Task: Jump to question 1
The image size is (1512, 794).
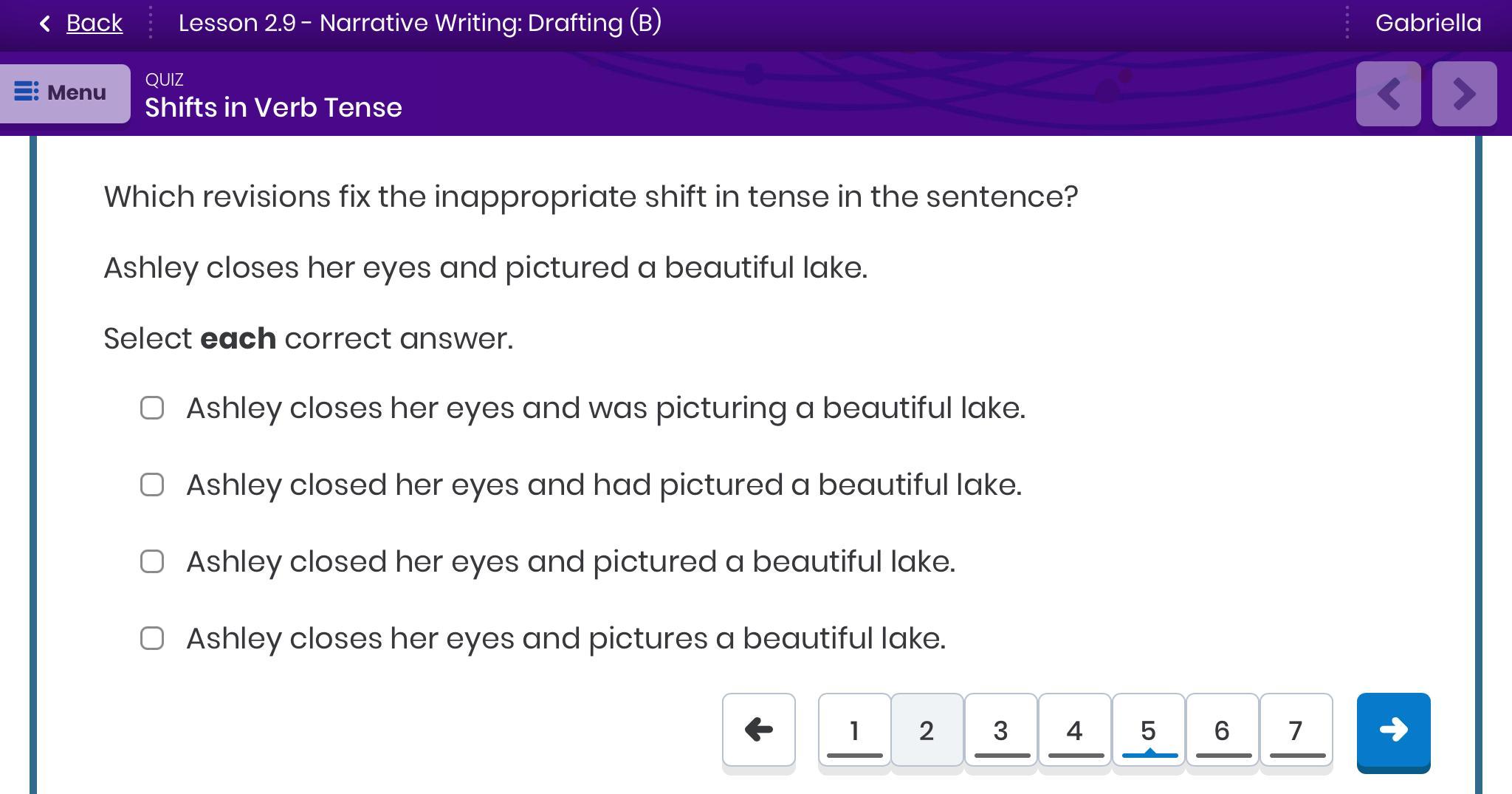Action: [x=854, y=730]
